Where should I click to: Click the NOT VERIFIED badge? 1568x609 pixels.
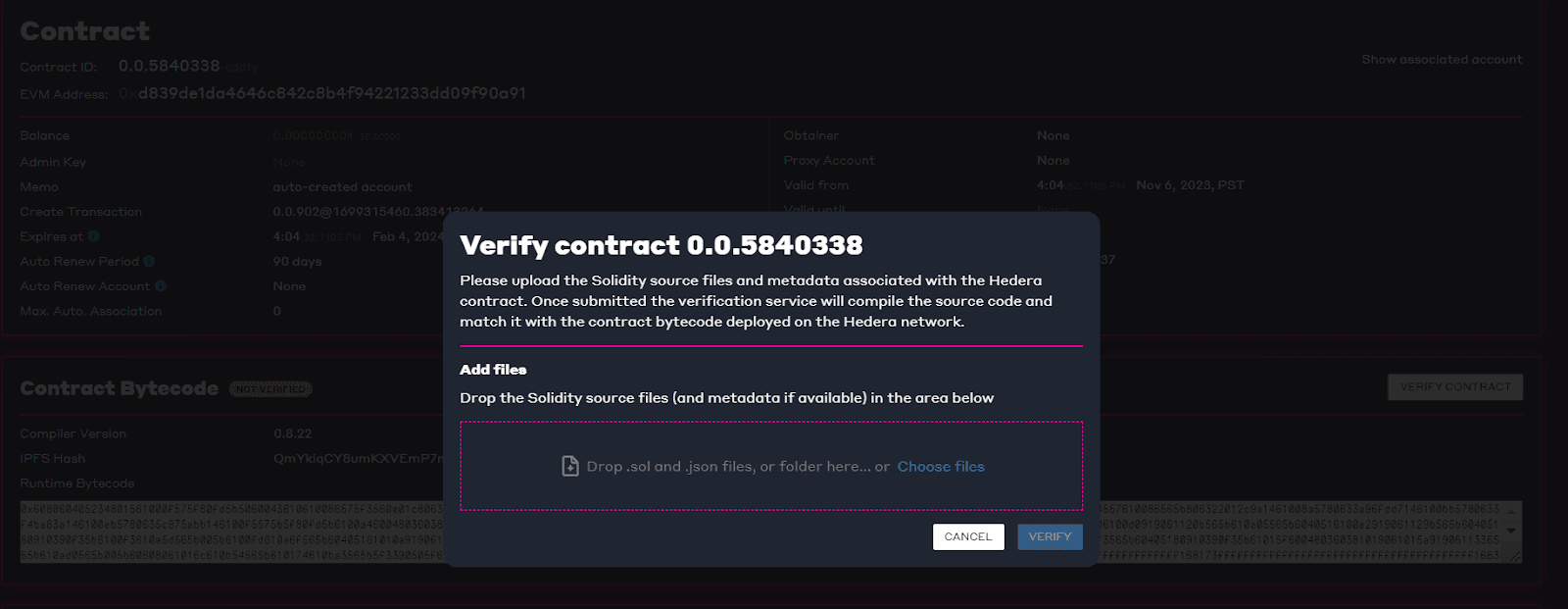point(270,389)
